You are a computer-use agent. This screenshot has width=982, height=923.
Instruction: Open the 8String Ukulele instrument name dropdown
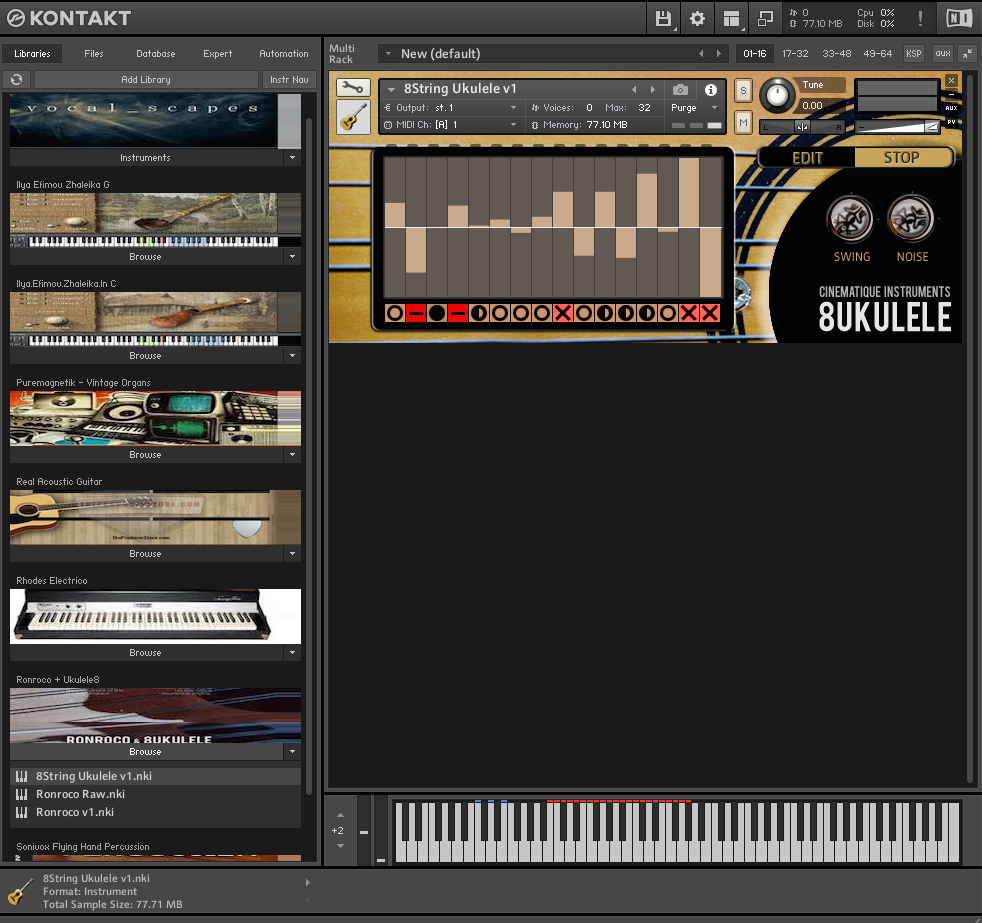[391, 90]
